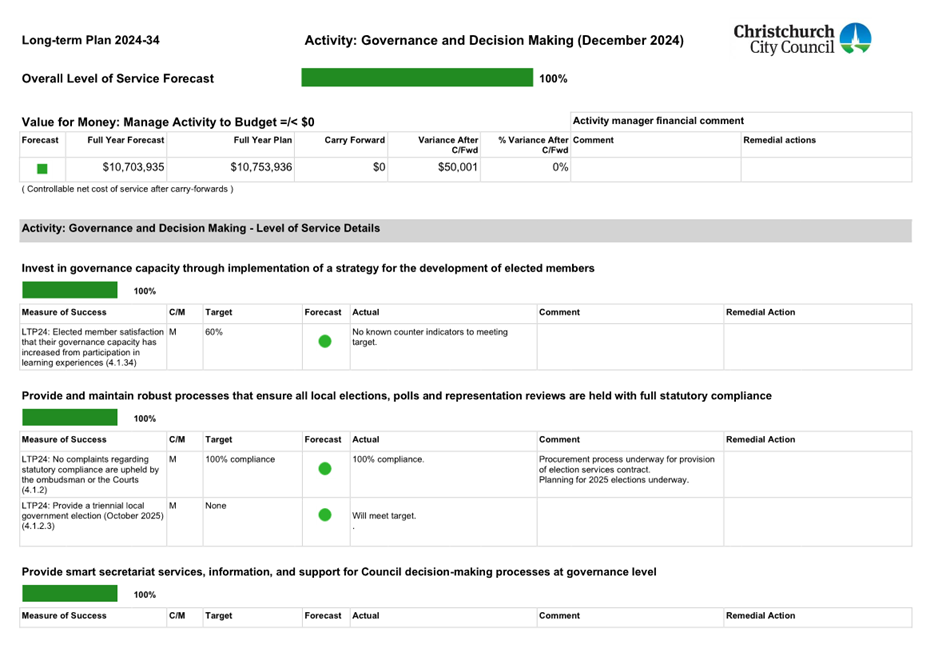The width and height of the screenshot is (934, 661).
Task: Click the 'Will meet target.' actual text
Action: tap(384, 516)
